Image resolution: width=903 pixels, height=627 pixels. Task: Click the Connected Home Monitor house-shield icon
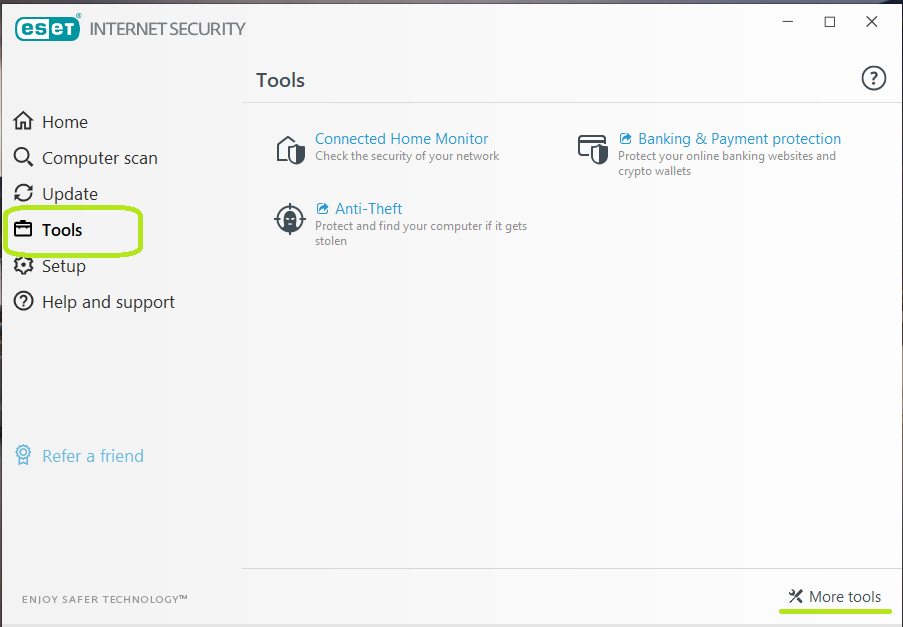(290, 150)
